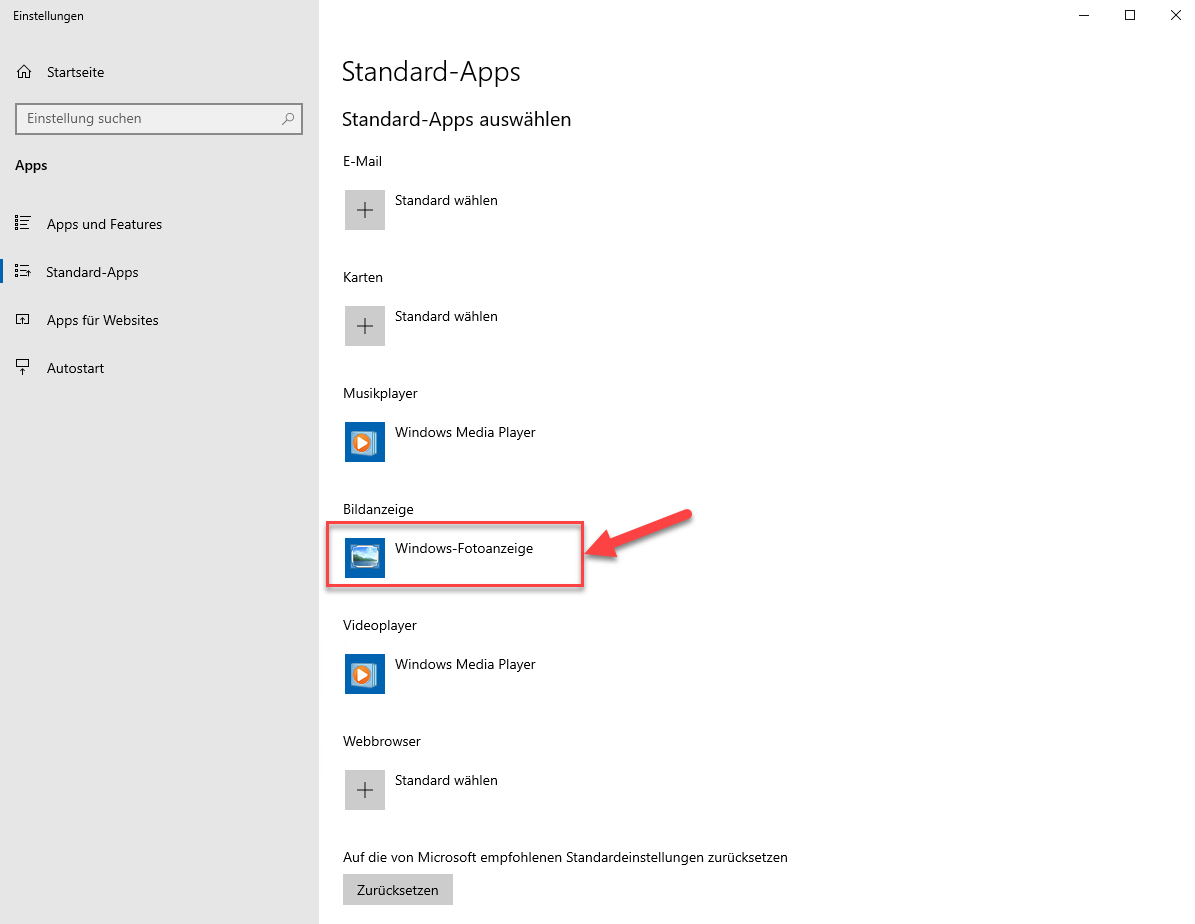Viewport: 1195px width, 924px height.
Task: Click the Apps sidebar section header
Action: (31, 165)
